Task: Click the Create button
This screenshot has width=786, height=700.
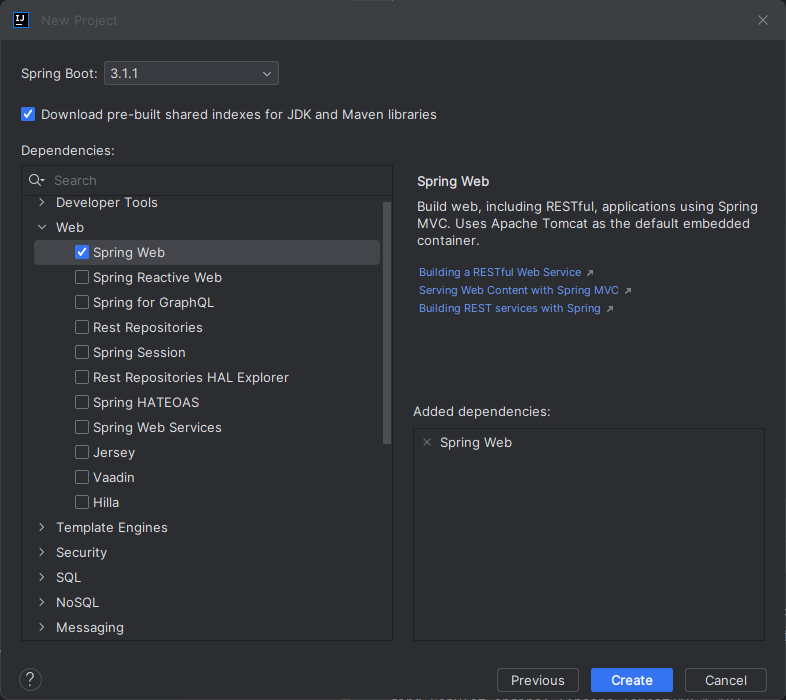Action: 632,680
